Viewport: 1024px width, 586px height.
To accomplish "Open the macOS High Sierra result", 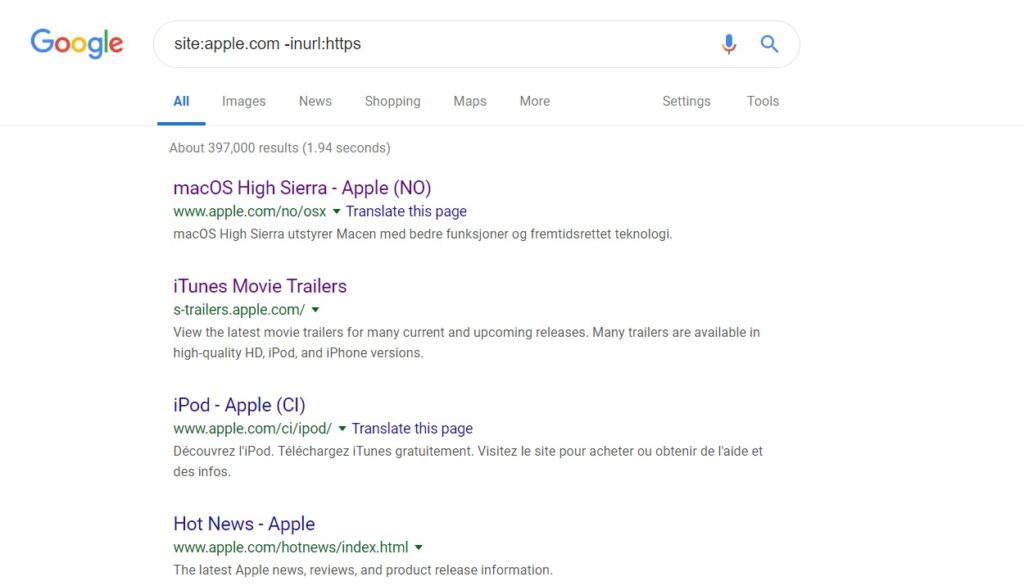I will [302, 188].
